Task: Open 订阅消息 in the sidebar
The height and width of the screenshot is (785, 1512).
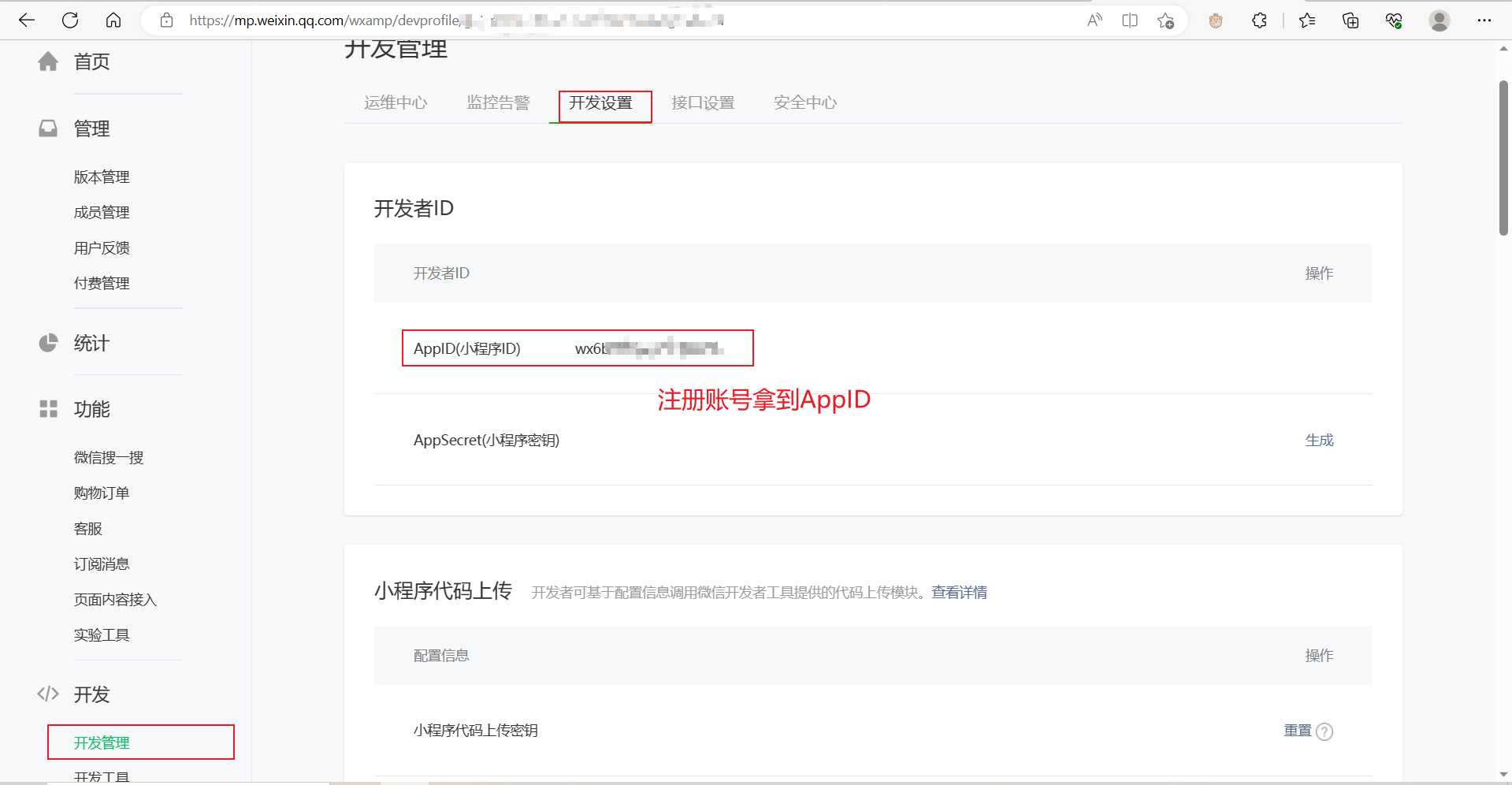Action: tap(102, 564)
